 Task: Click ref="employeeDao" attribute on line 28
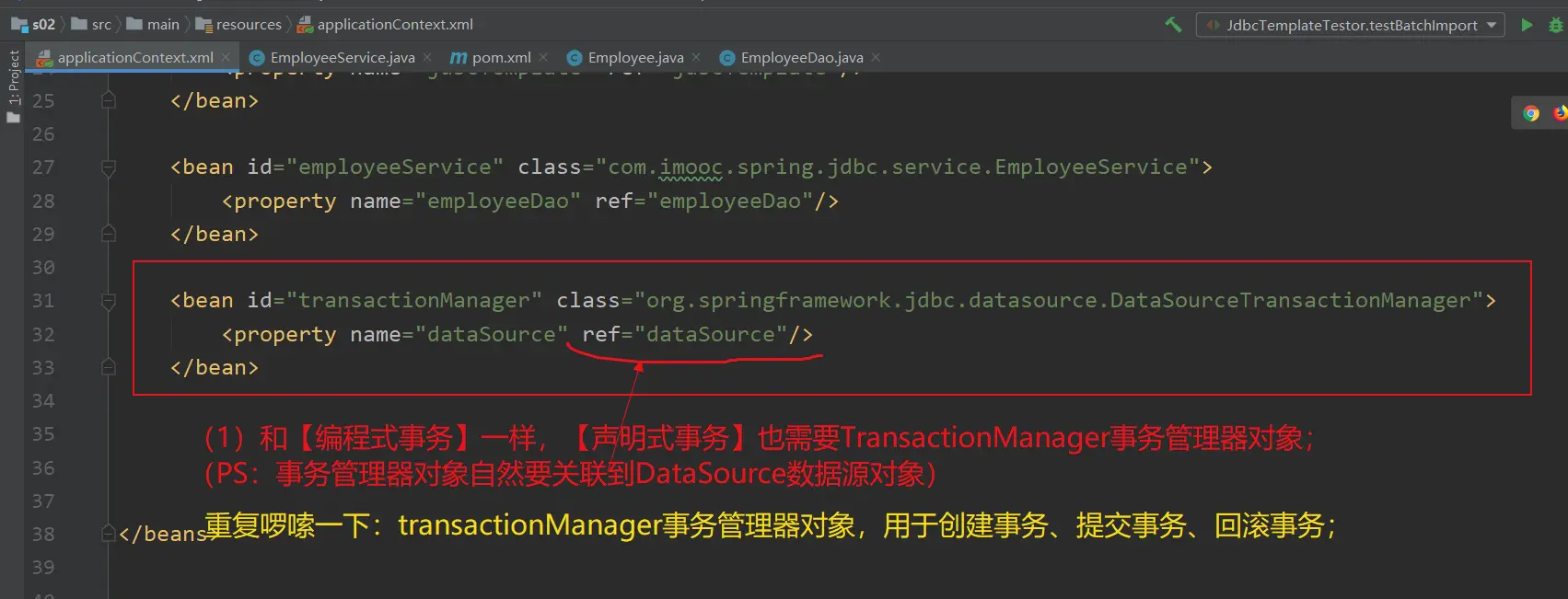[704, 201]
